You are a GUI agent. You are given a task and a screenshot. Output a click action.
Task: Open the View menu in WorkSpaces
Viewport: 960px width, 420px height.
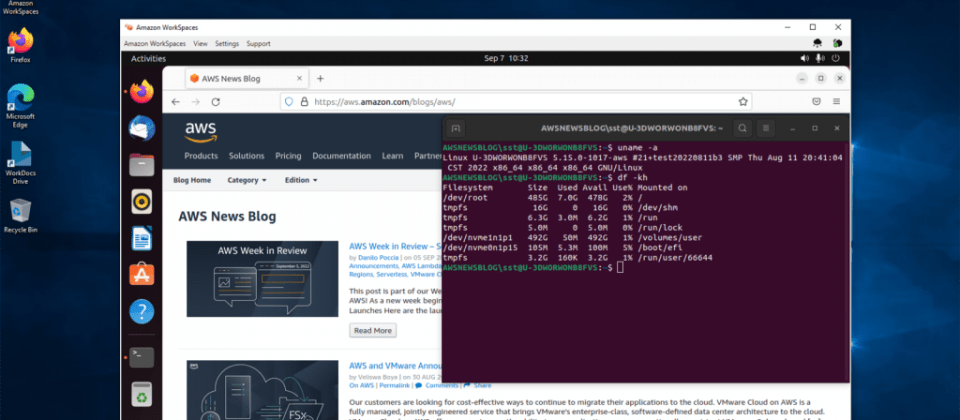coord(200,44)
